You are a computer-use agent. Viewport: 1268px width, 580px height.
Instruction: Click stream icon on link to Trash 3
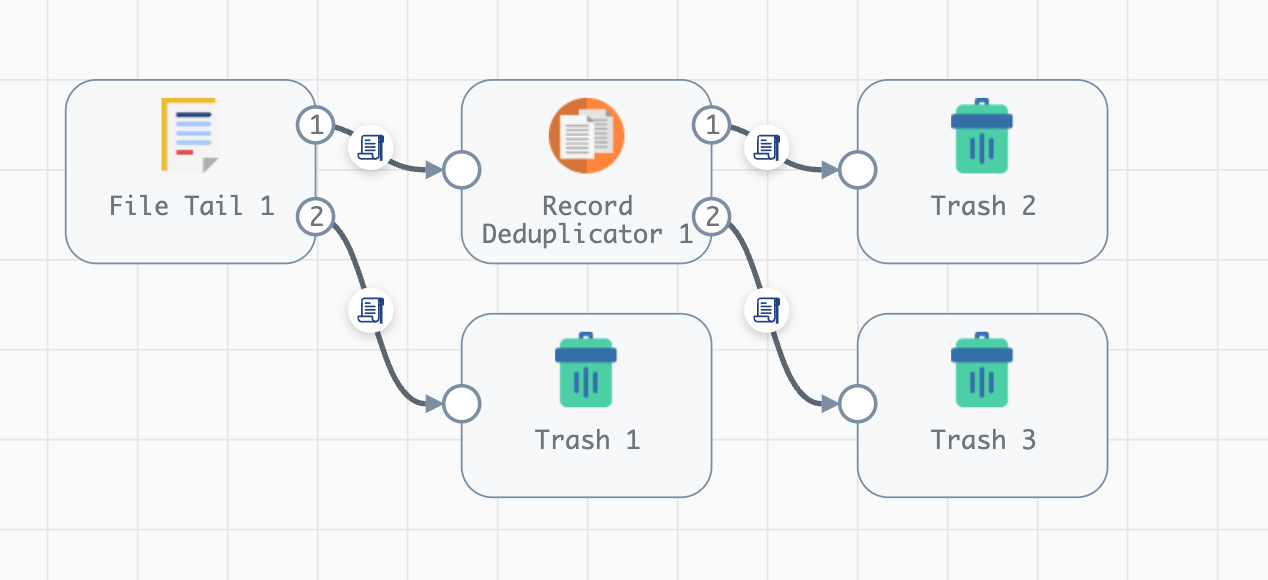[766, 310]
